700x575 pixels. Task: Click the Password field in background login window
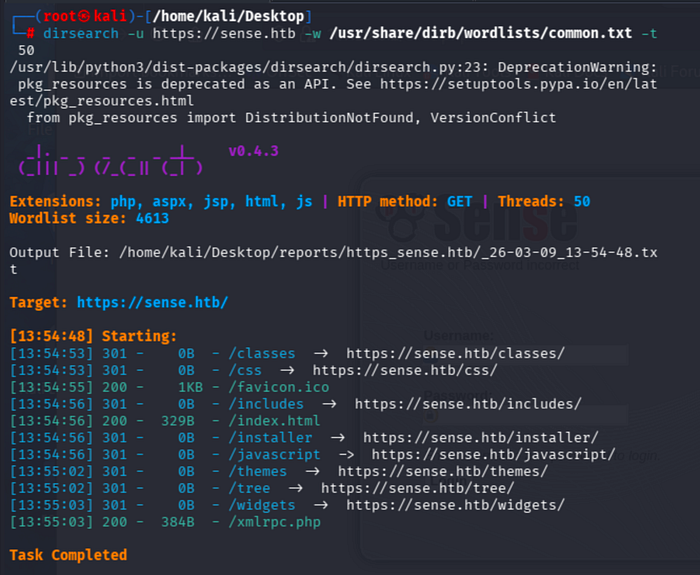(525, 416)
